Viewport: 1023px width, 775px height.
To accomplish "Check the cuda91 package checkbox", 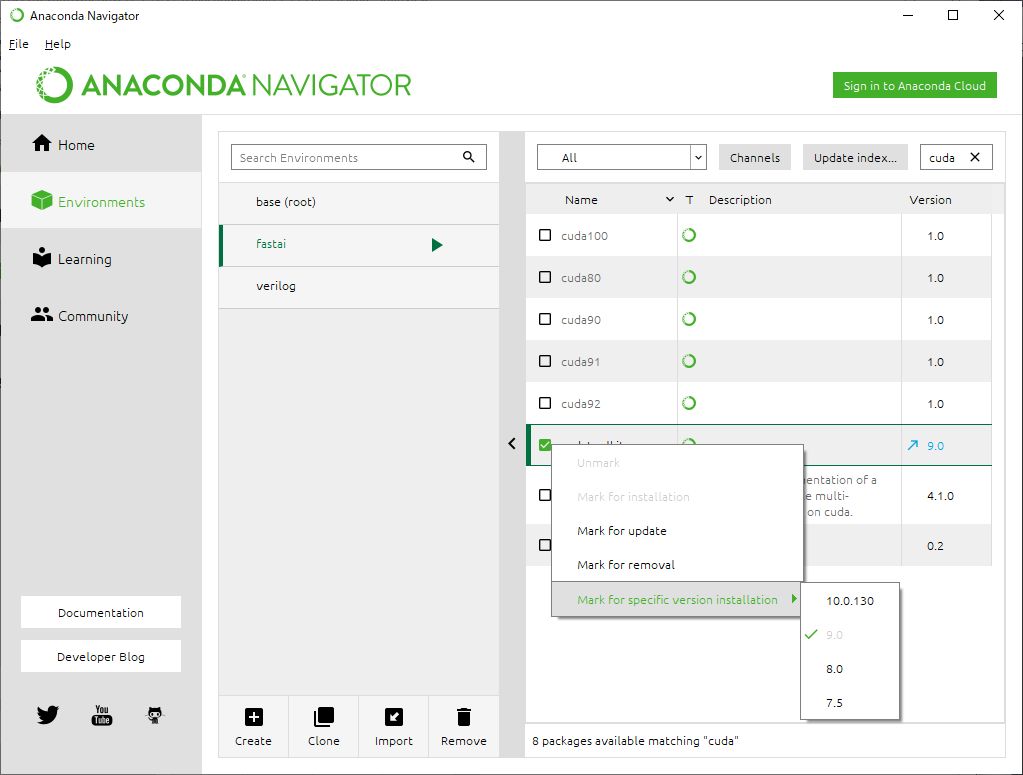I will [545, 361].
